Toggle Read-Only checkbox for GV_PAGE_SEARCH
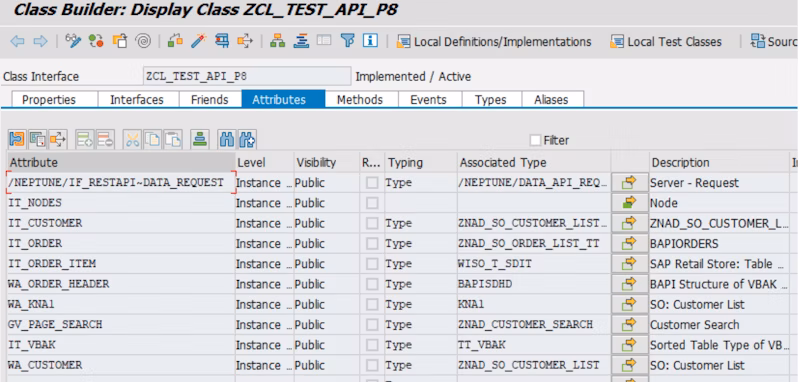This screenshot has height=382, width=800. point(372,324)
